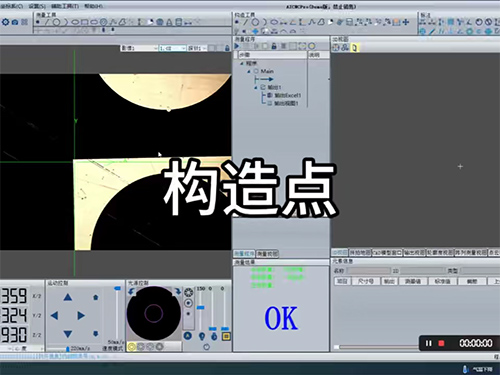Click the yellow highlighted 3D view icon
The image size is (500, 375).
(354, 48)
